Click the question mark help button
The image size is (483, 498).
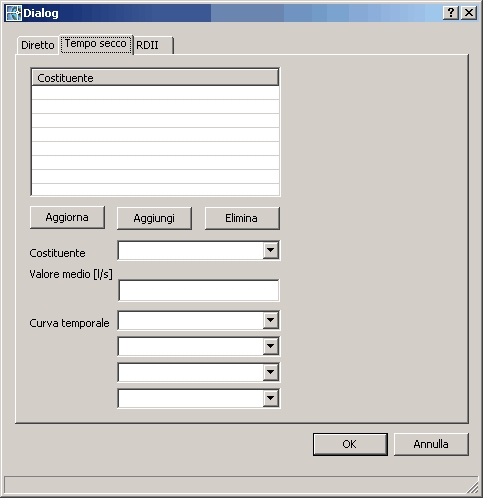(451, 13)
